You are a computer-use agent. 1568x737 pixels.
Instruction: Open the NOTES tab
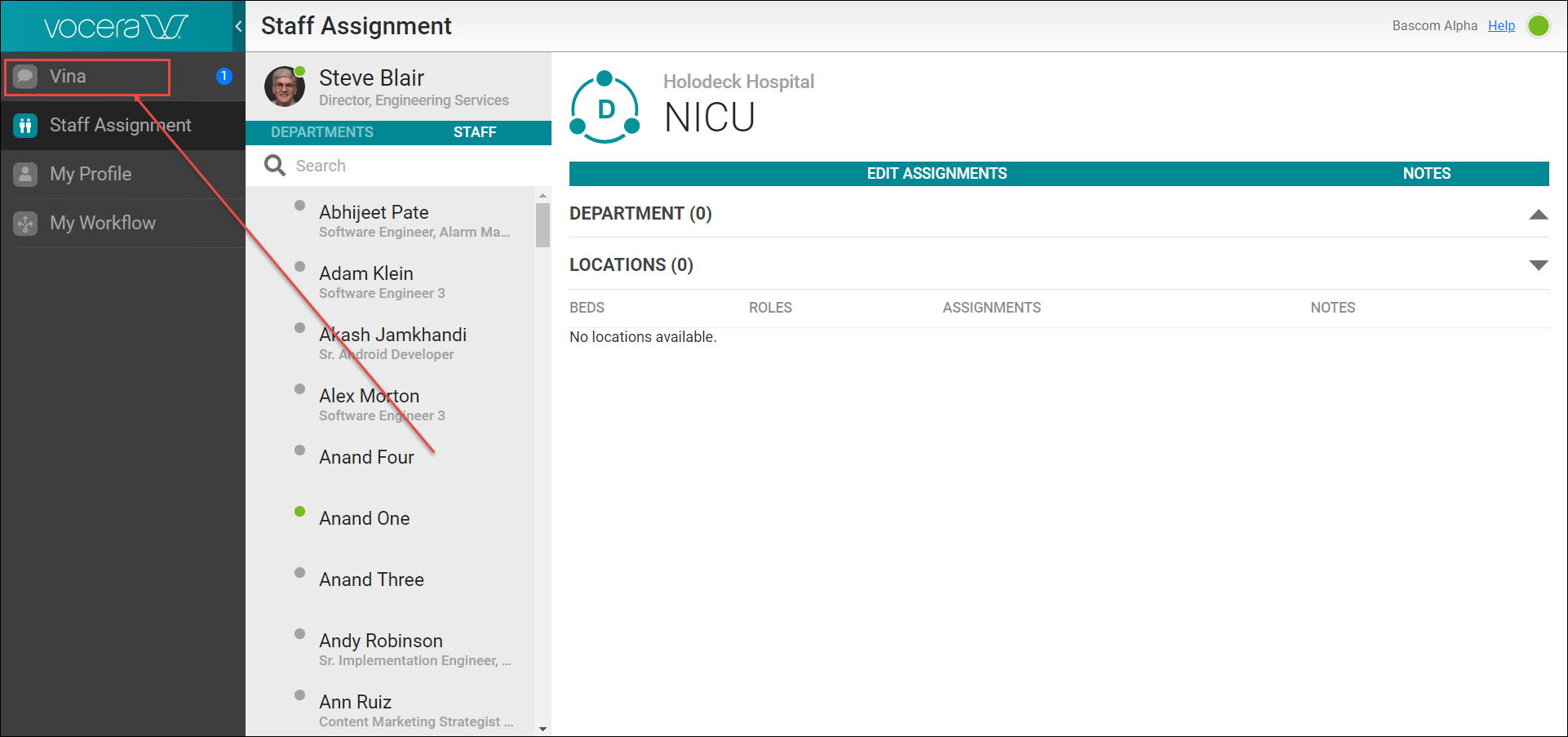click(x=1427, y=173)
